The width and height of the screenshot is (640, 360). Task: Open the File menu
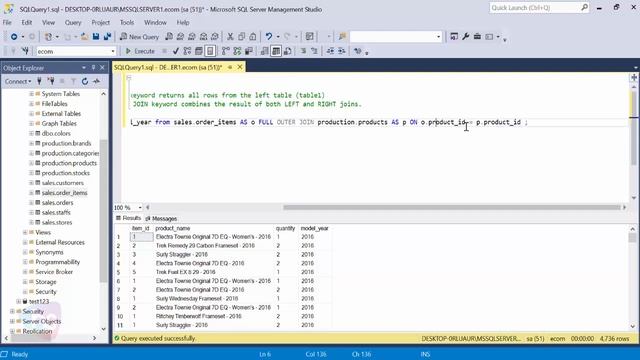coord(7,22)
